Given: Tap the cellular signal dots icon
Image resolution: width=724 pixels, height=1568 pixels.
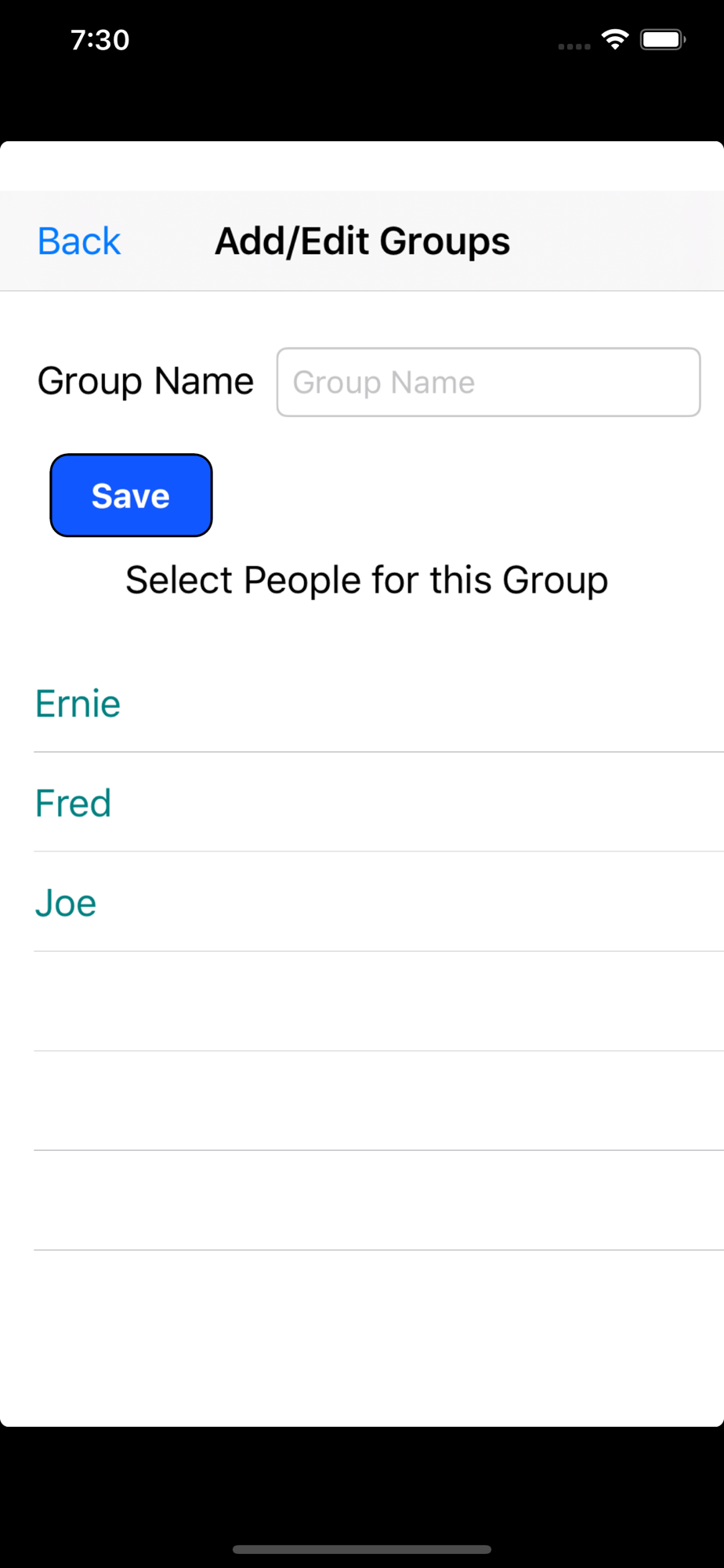Looking at the screenshot, I should 574,46.
